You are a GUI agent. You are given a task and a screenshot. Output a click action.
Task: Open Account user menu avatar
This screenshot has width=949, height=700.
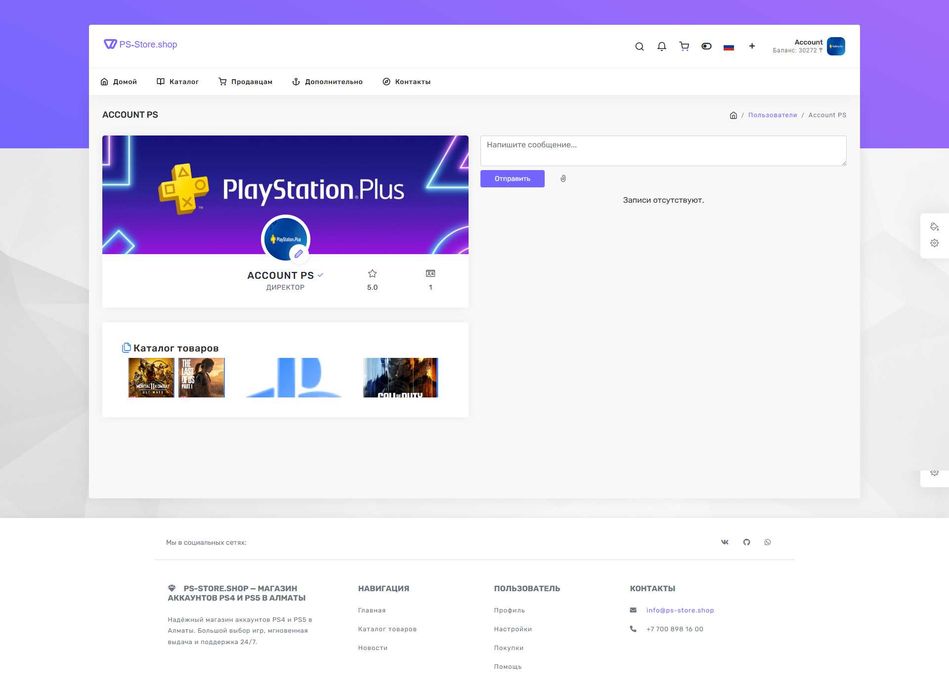(836, 47)
